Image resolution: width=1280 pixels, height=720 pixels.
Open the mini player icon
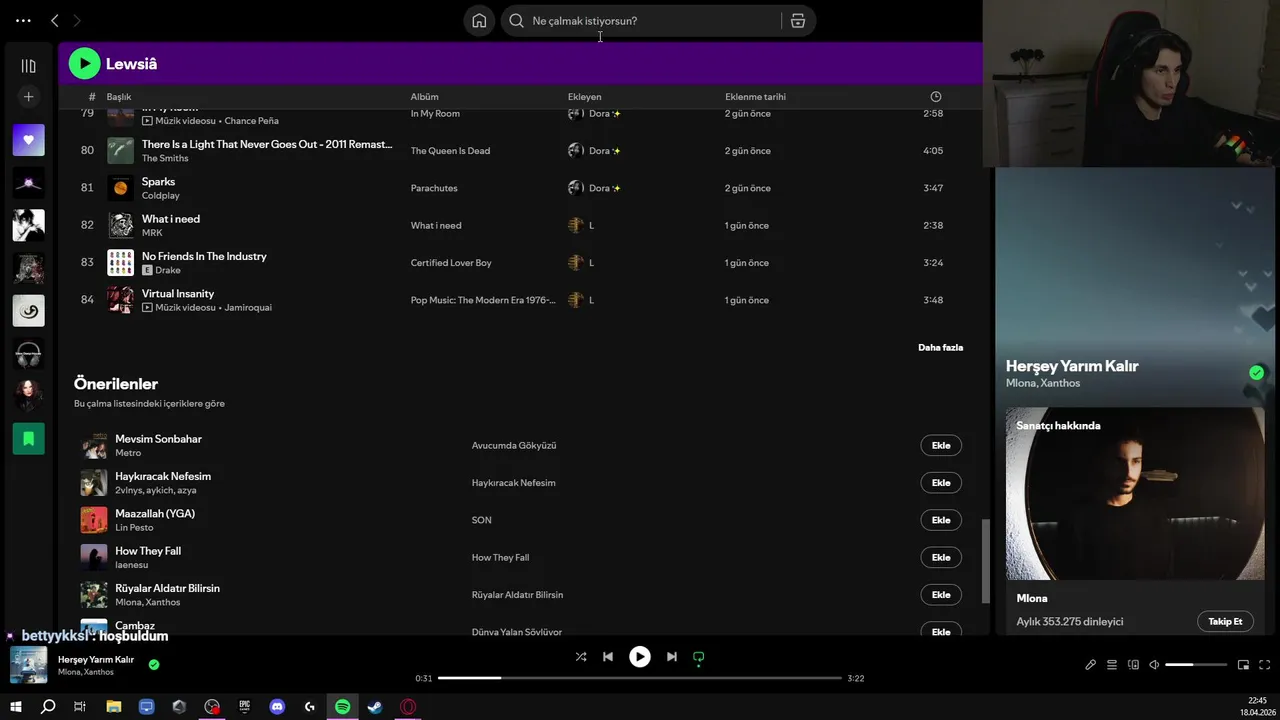pyautogui.click(x=1243, y=665)
